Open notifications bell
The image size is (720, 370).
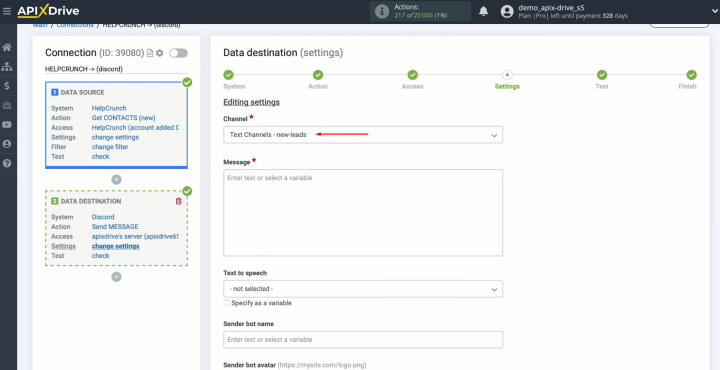point(484,11)
